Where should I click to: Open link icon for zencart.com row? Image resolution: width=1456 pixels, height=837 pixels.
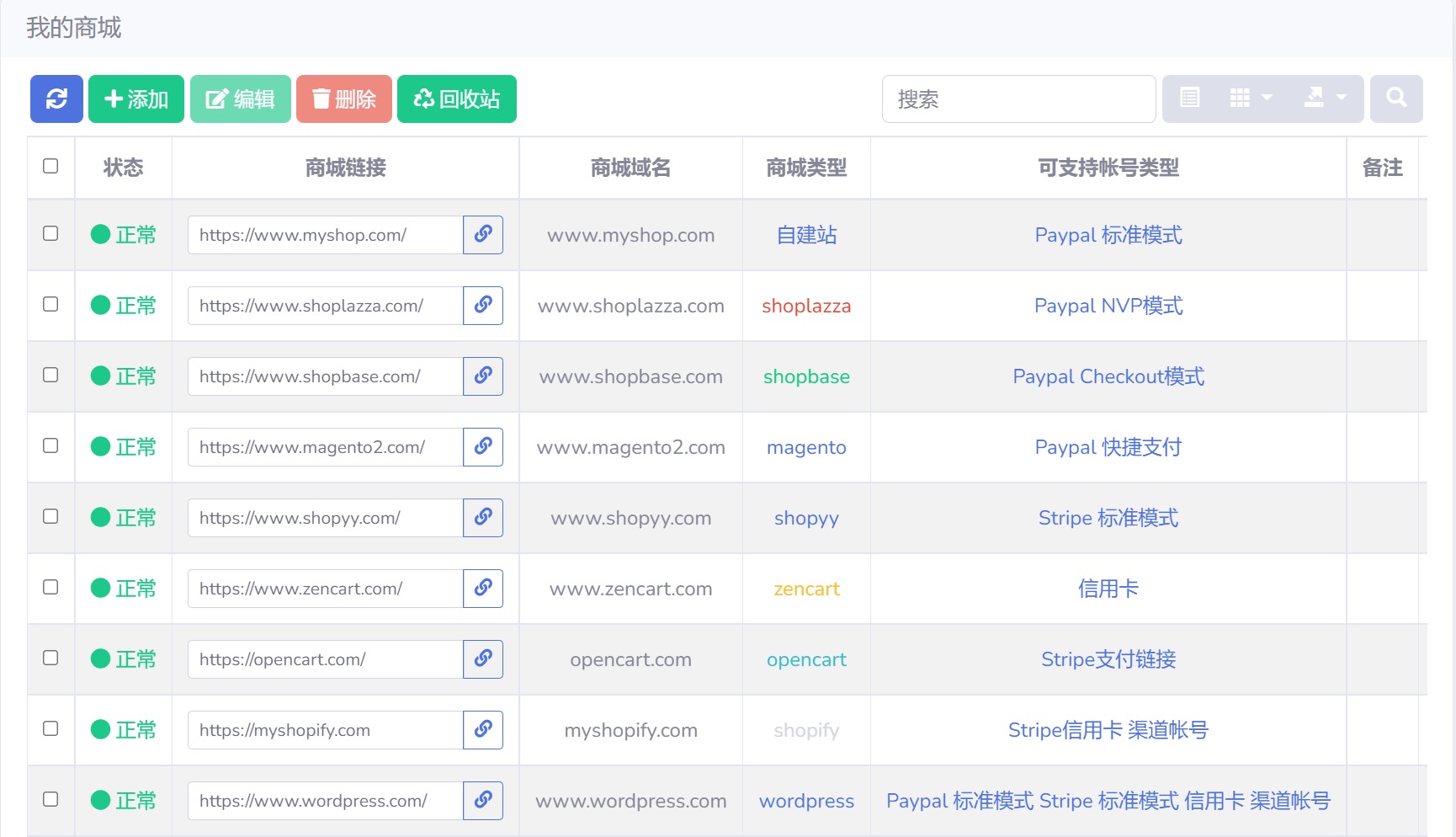pyautogui.click(x=482, y=589)
